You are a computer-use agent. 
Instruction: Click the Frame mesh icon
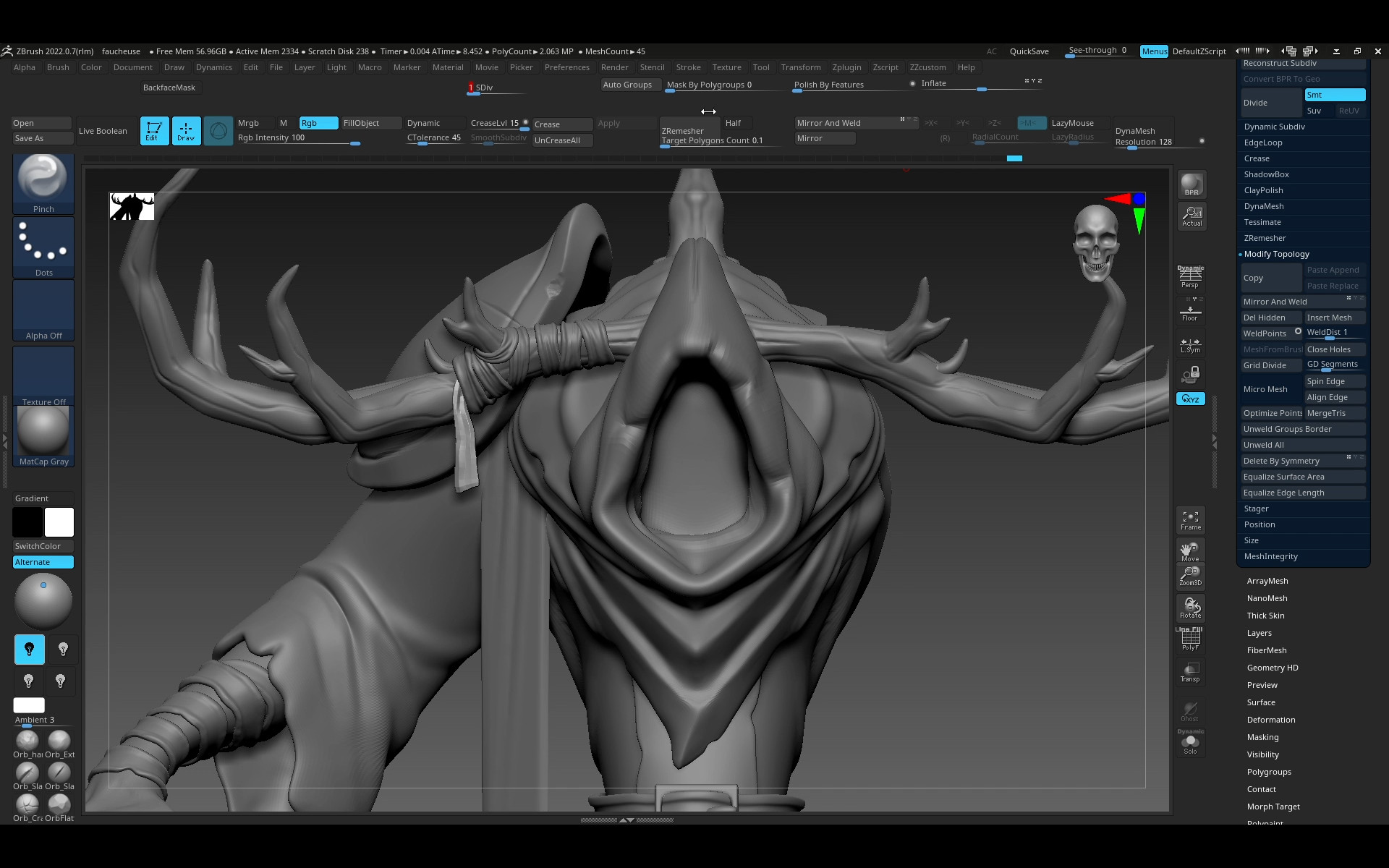pos(1190,519)
